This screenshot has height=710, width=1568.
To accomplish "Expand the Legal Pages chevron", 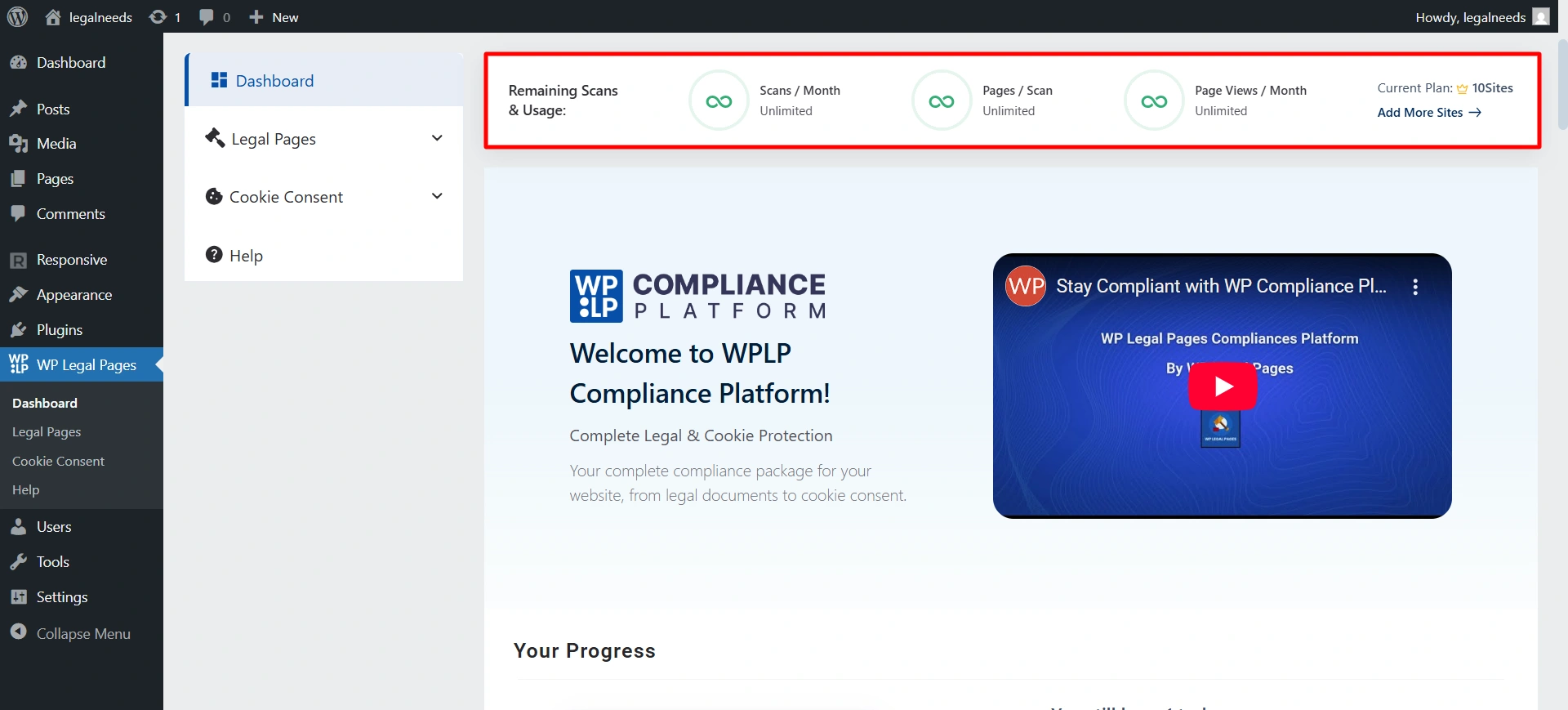I will coord(437,138).
